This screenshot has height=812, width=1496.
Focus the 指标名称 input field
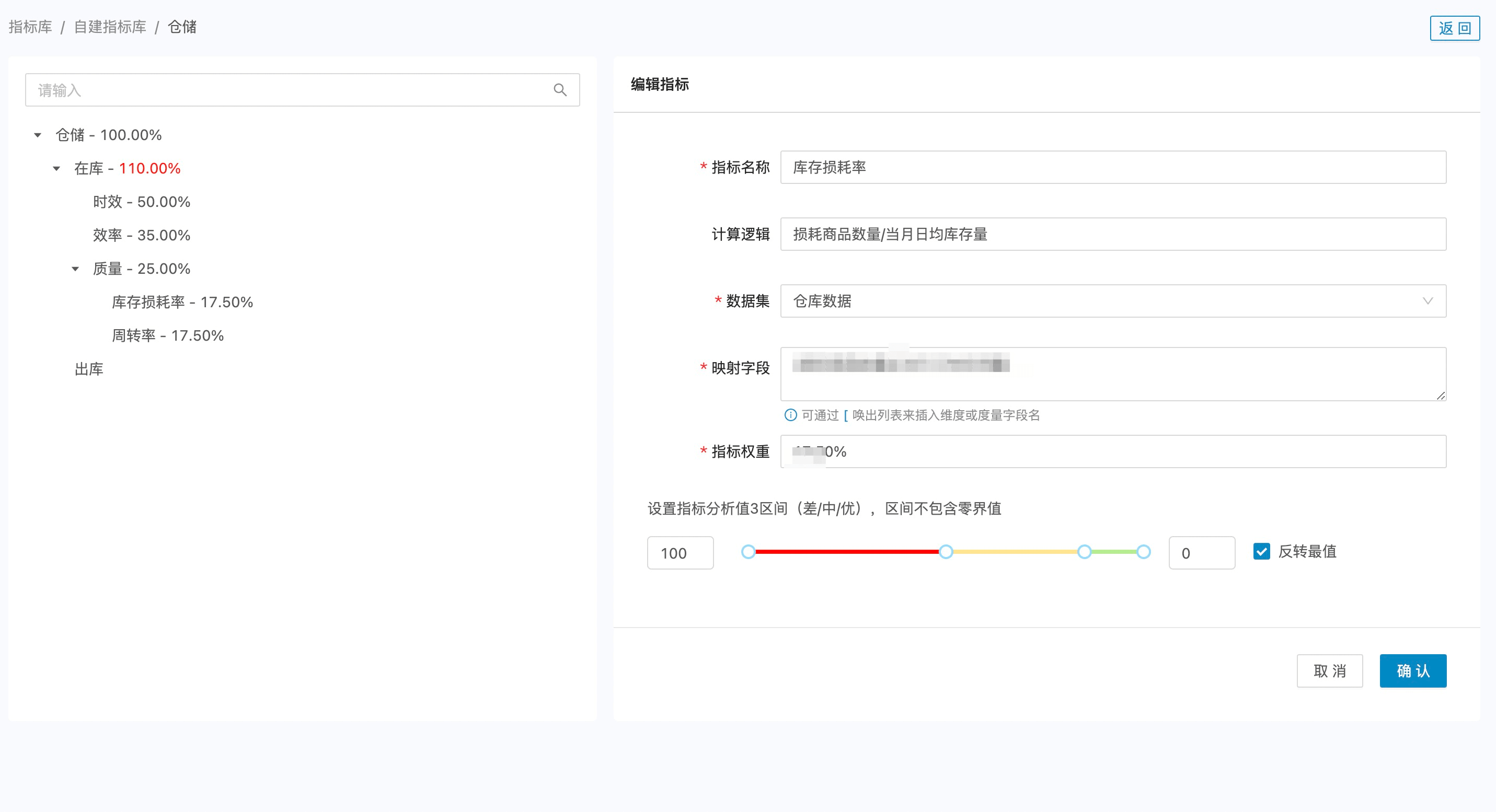[x=1112, y=168]
